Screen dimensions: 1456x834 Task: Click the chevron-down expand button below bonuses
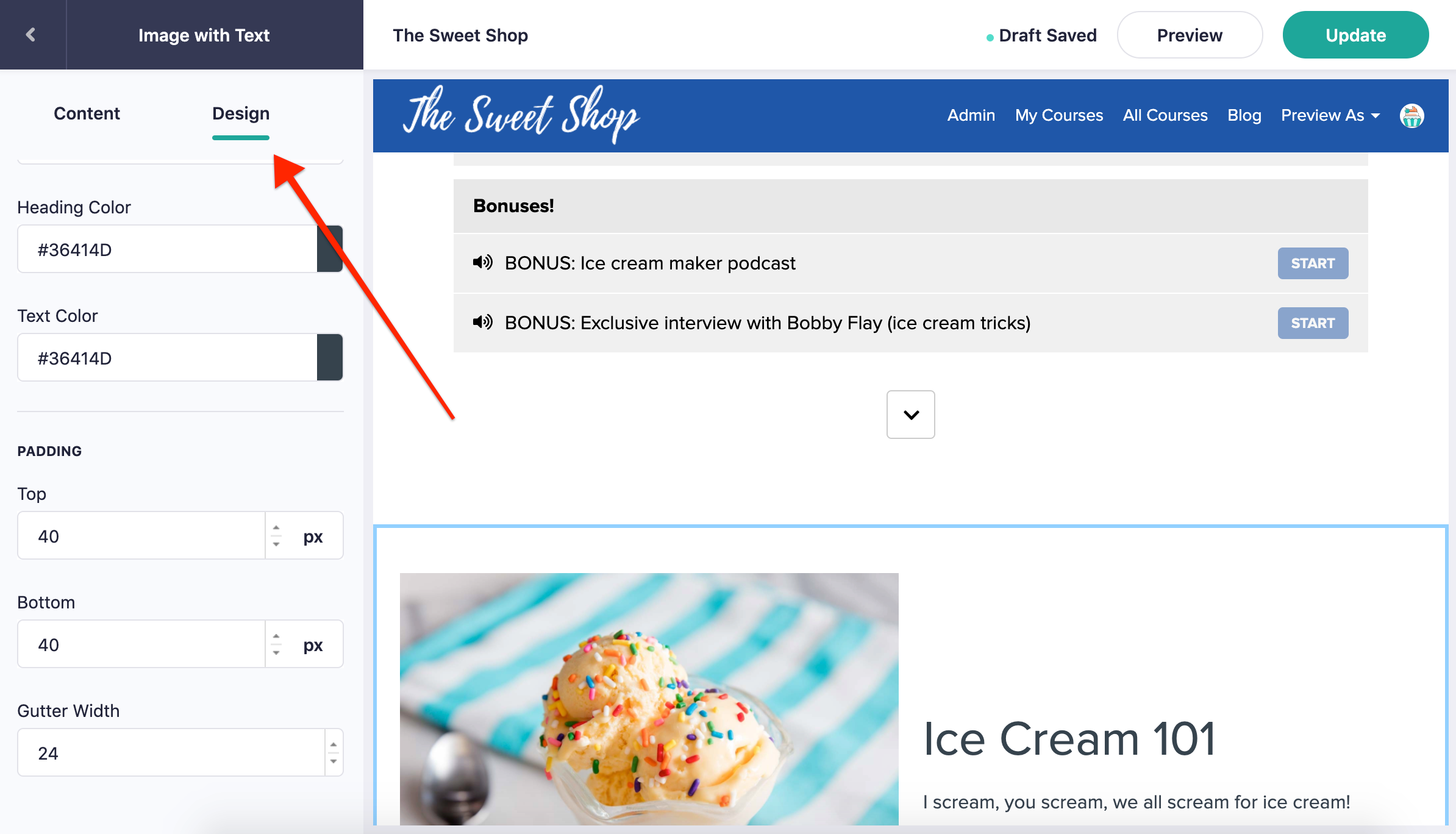click(911, 415)
